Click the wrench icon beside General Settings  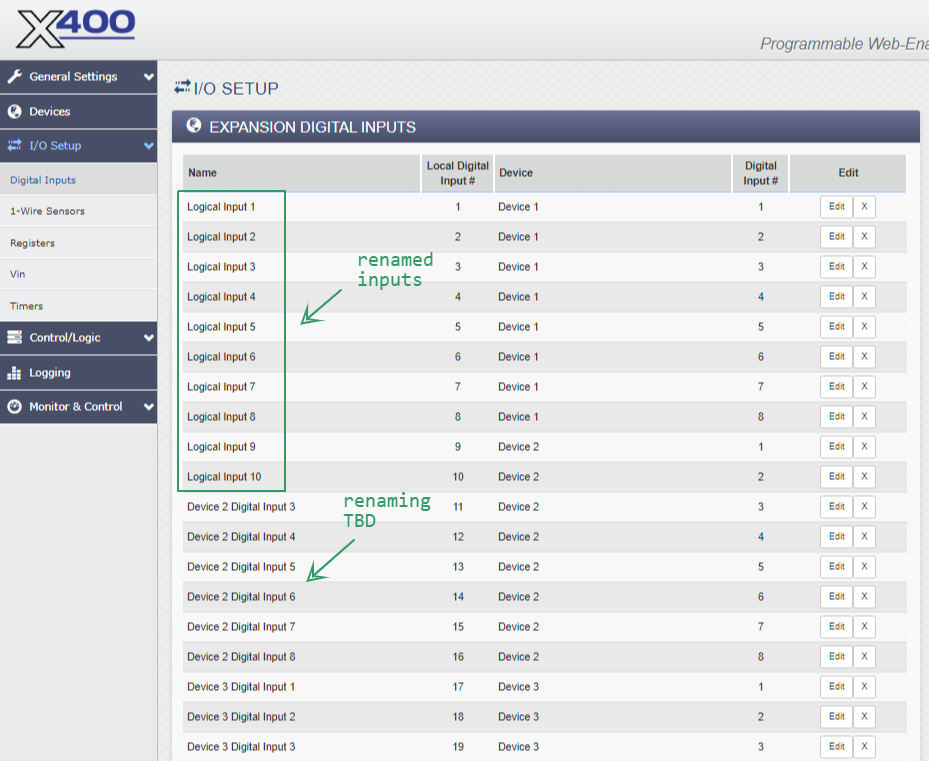(x=15, y=77)
